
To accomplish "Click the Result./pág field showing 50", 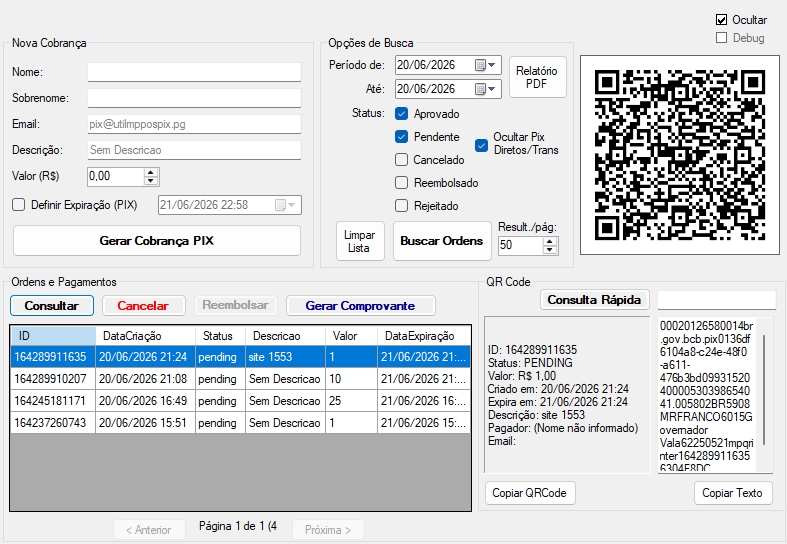I will tap(521, 245).
